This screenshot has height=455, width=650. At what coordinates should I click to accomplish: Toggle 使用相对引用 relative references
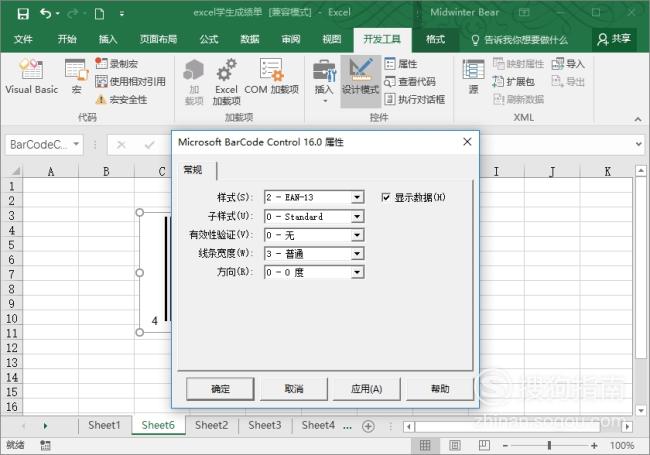tap(130, 81)
